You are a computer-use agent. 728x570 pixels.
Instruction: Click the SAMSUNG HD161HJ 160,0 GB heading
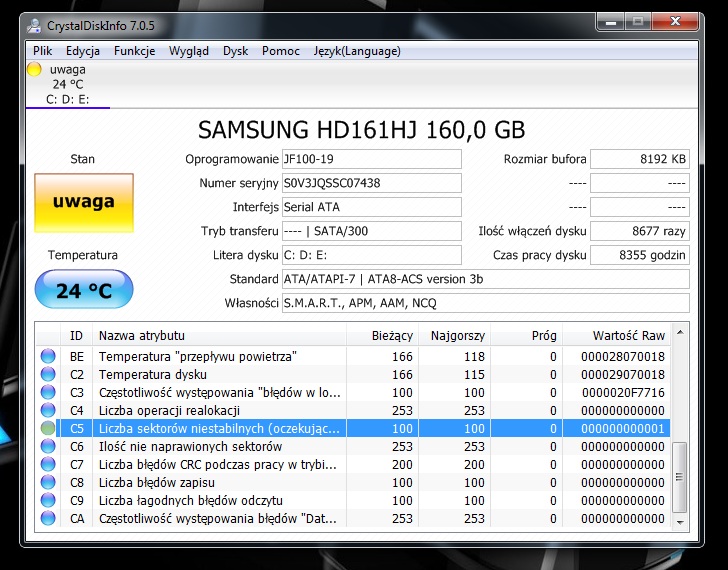361,130
